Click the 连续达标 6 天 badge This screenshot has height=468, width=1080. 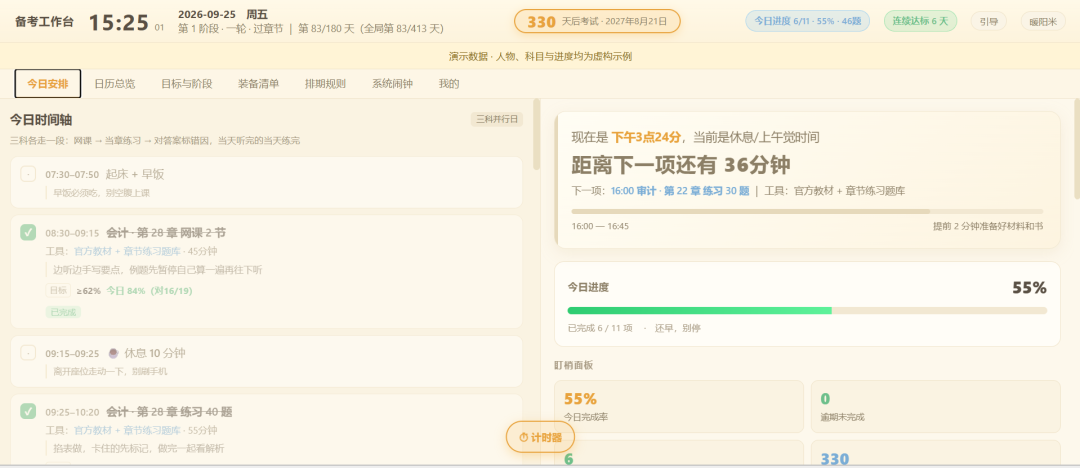coord(920,21)
